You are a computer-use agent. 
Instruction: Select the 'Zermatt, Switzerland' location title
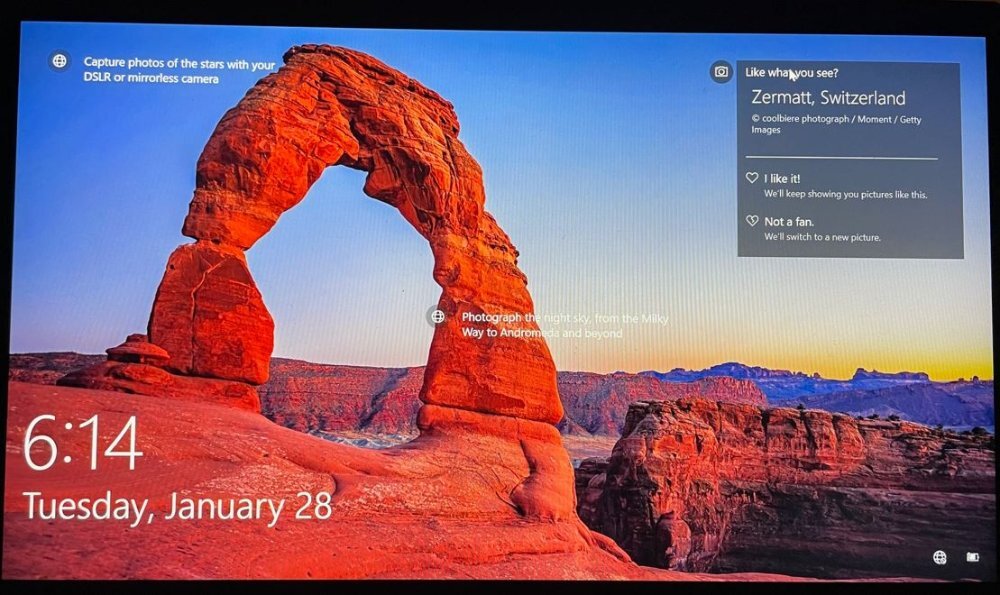(x=828, y=98)
